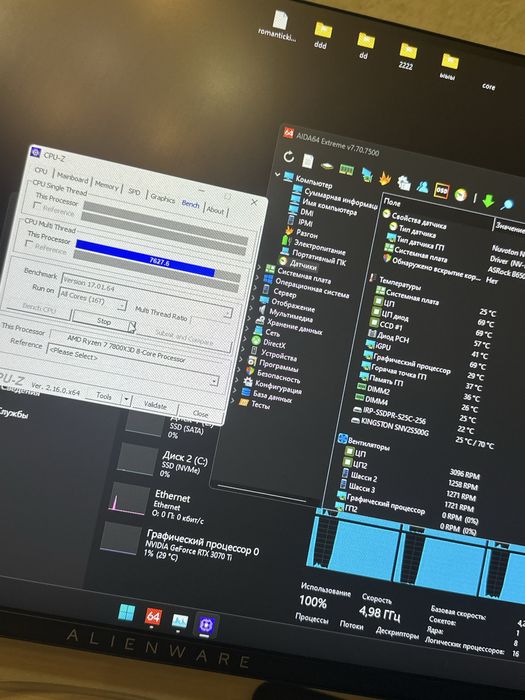Viewport: 525px width, 700px height.
Task: Open the AIDA64 monitor diagnostics toolbar icon
Action: click(x=367, y=175)
